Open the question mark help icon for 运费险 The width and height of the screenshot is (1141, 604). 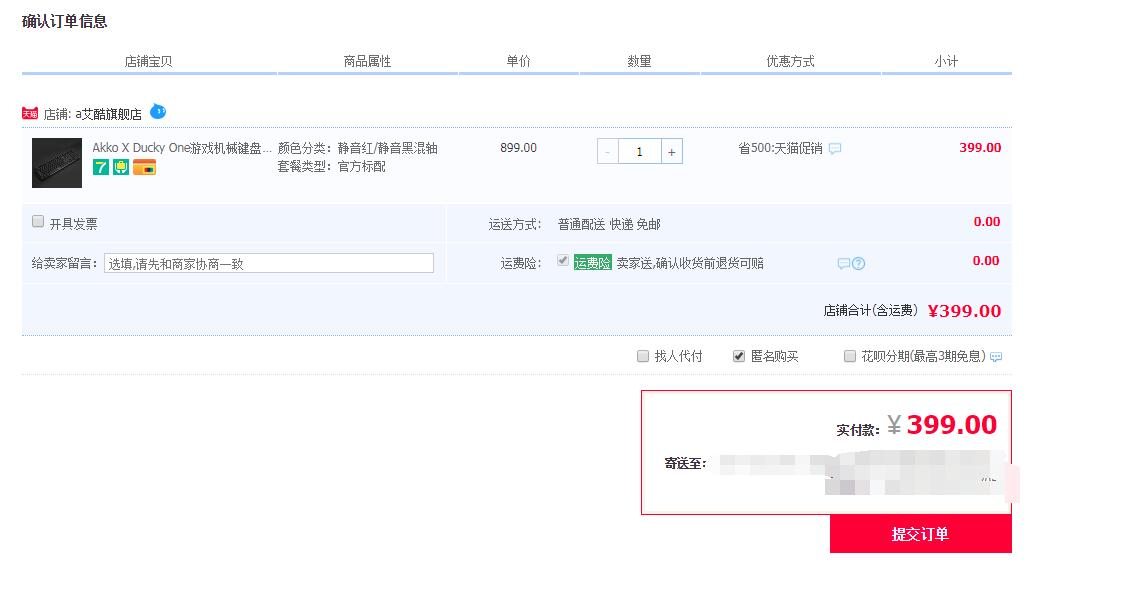point(859,263)
